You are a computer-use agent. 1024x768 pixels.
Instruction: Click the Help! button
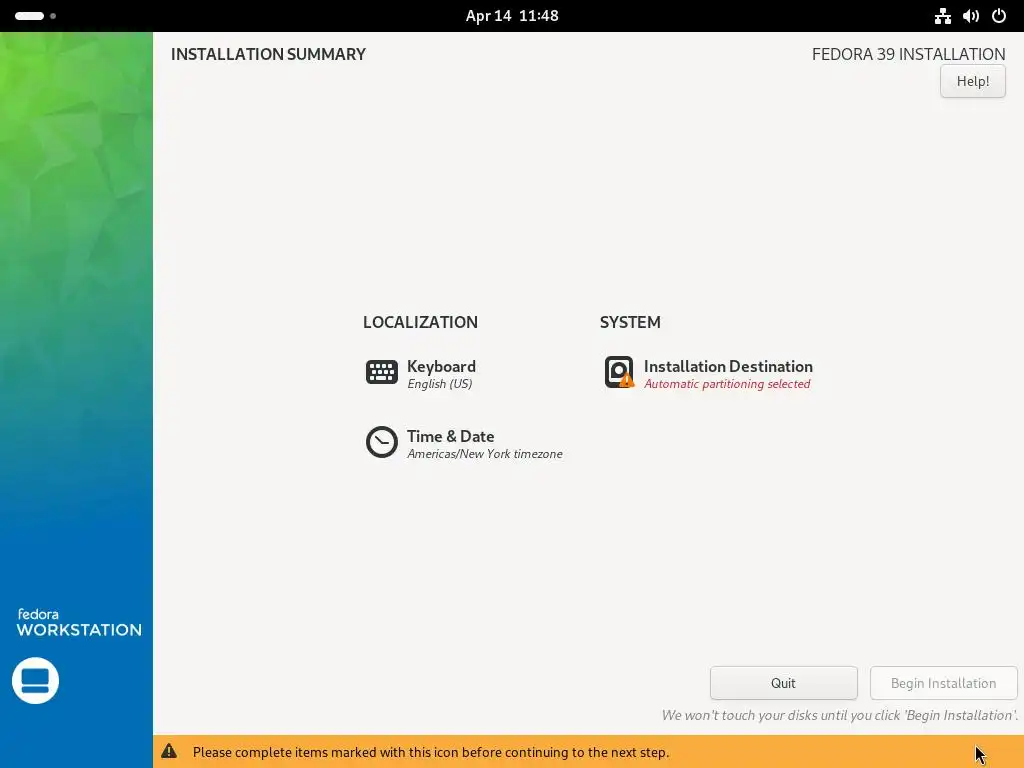[x=972, y=81]
